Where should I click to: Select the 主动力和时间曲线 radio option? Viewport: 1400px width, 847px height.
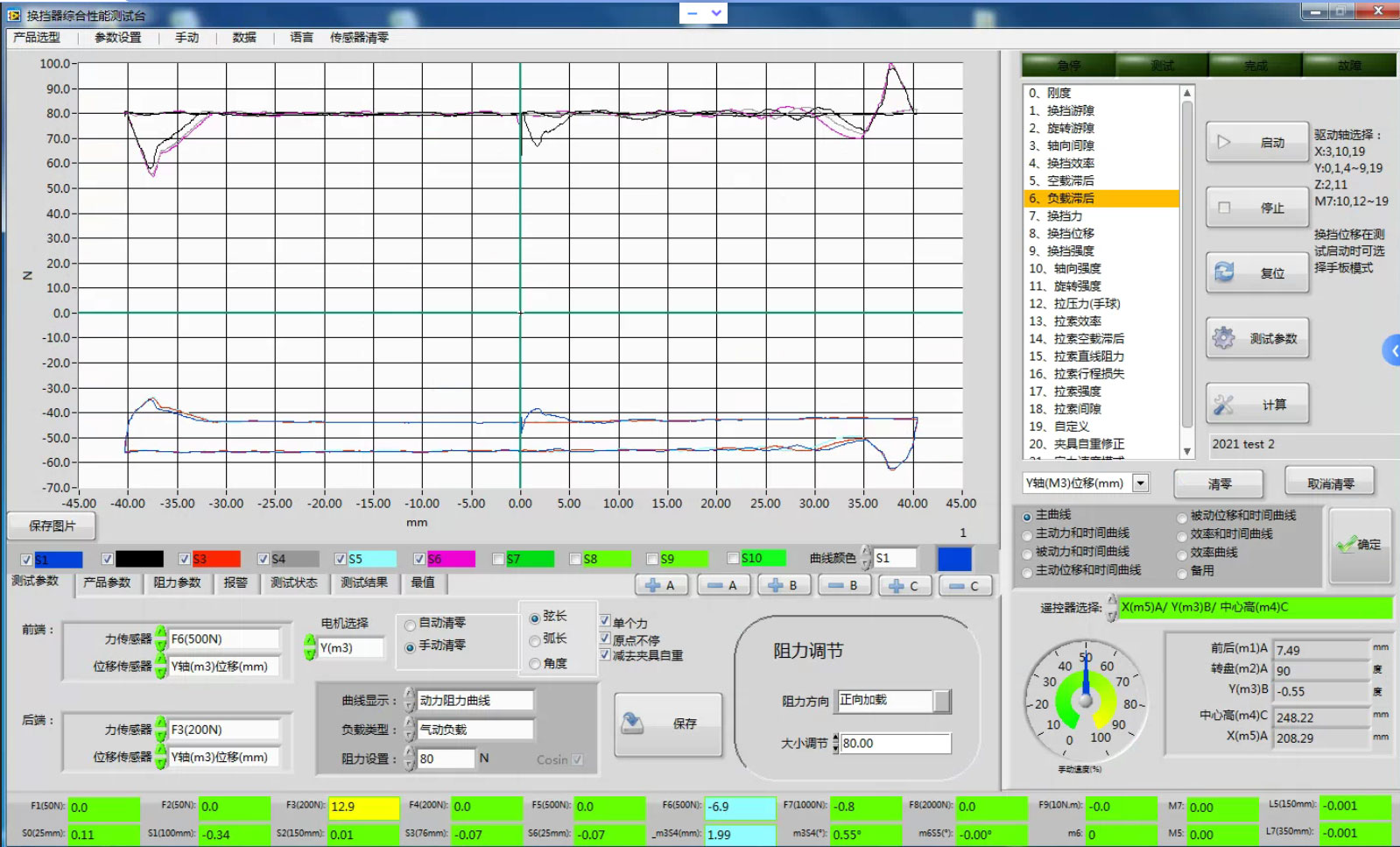click(1028, 534)
